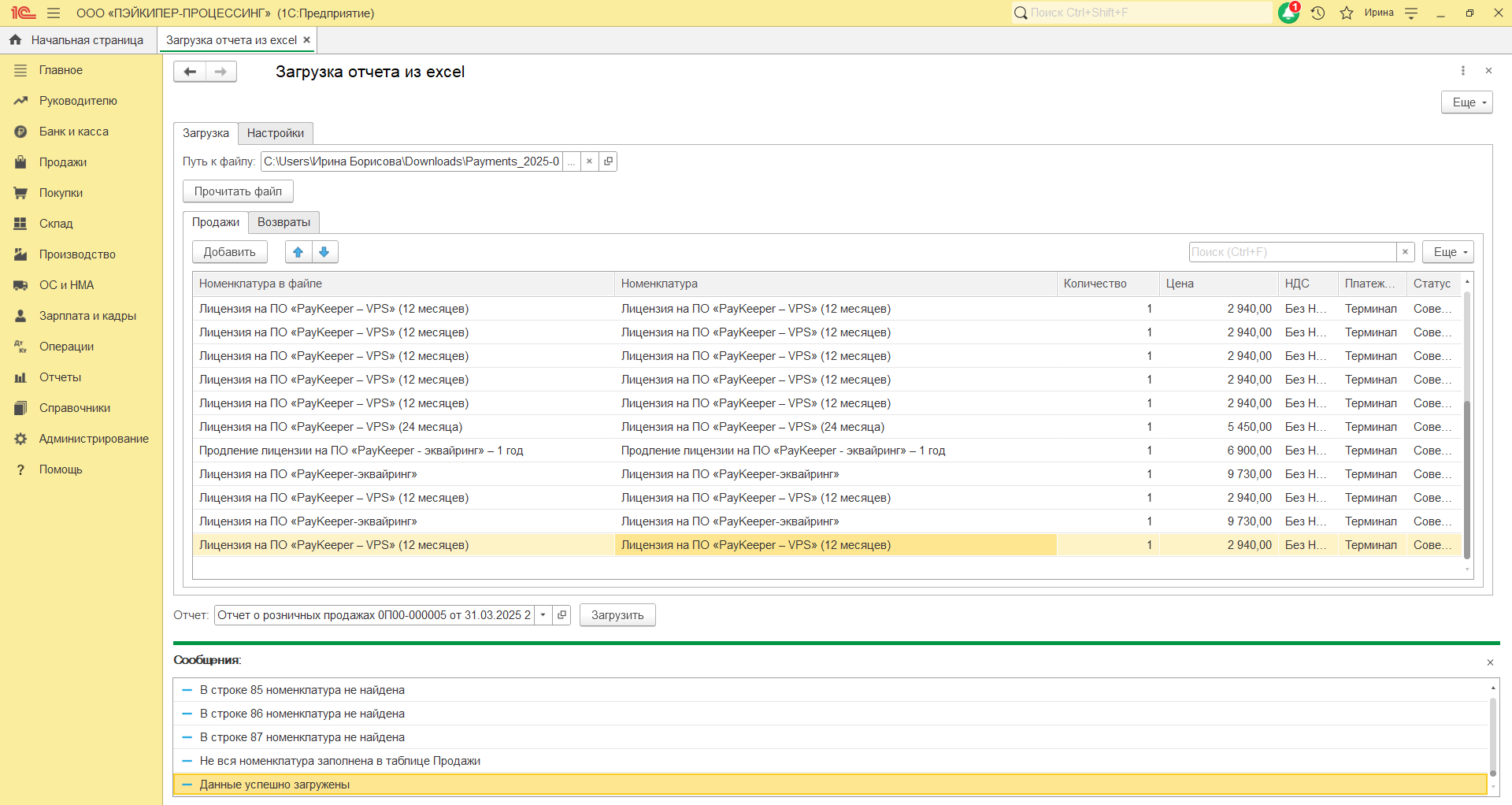Select message 'В строке 85 номенклатура не найдена'

830,690
